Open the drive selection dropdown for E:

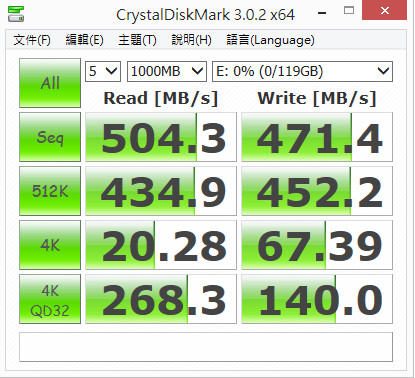pos(303,71)
